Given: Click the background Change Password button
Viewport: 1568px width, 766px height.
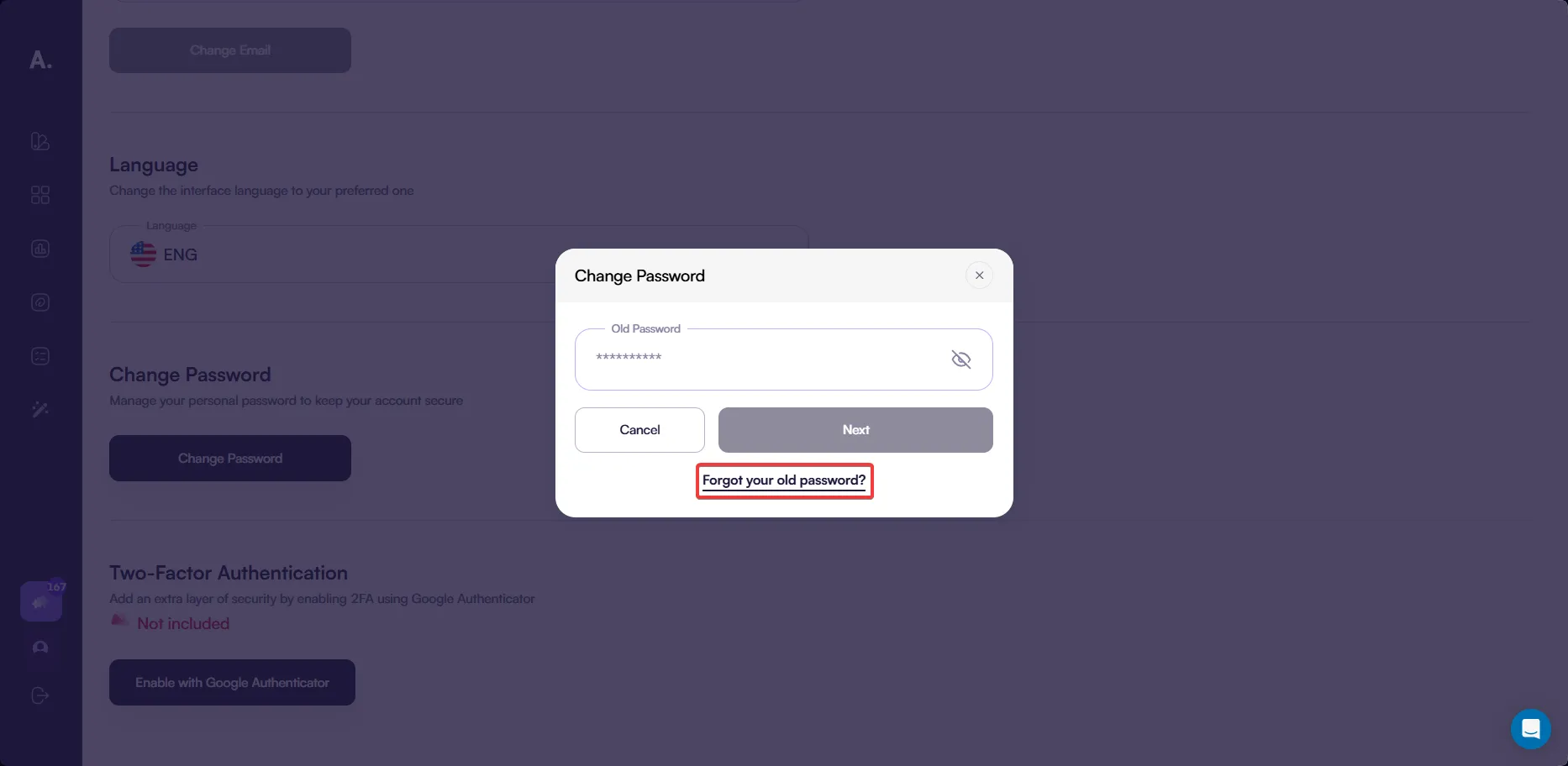Looking at the screenshot, I should pyautogui.click(x=230, y=459).
